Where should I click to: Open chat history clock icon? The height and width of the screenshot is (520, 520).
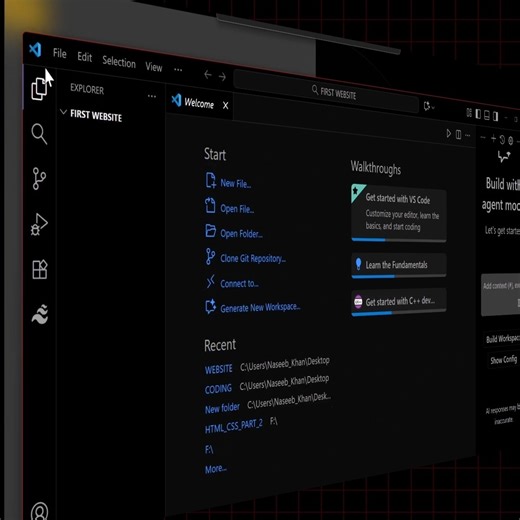502,140
